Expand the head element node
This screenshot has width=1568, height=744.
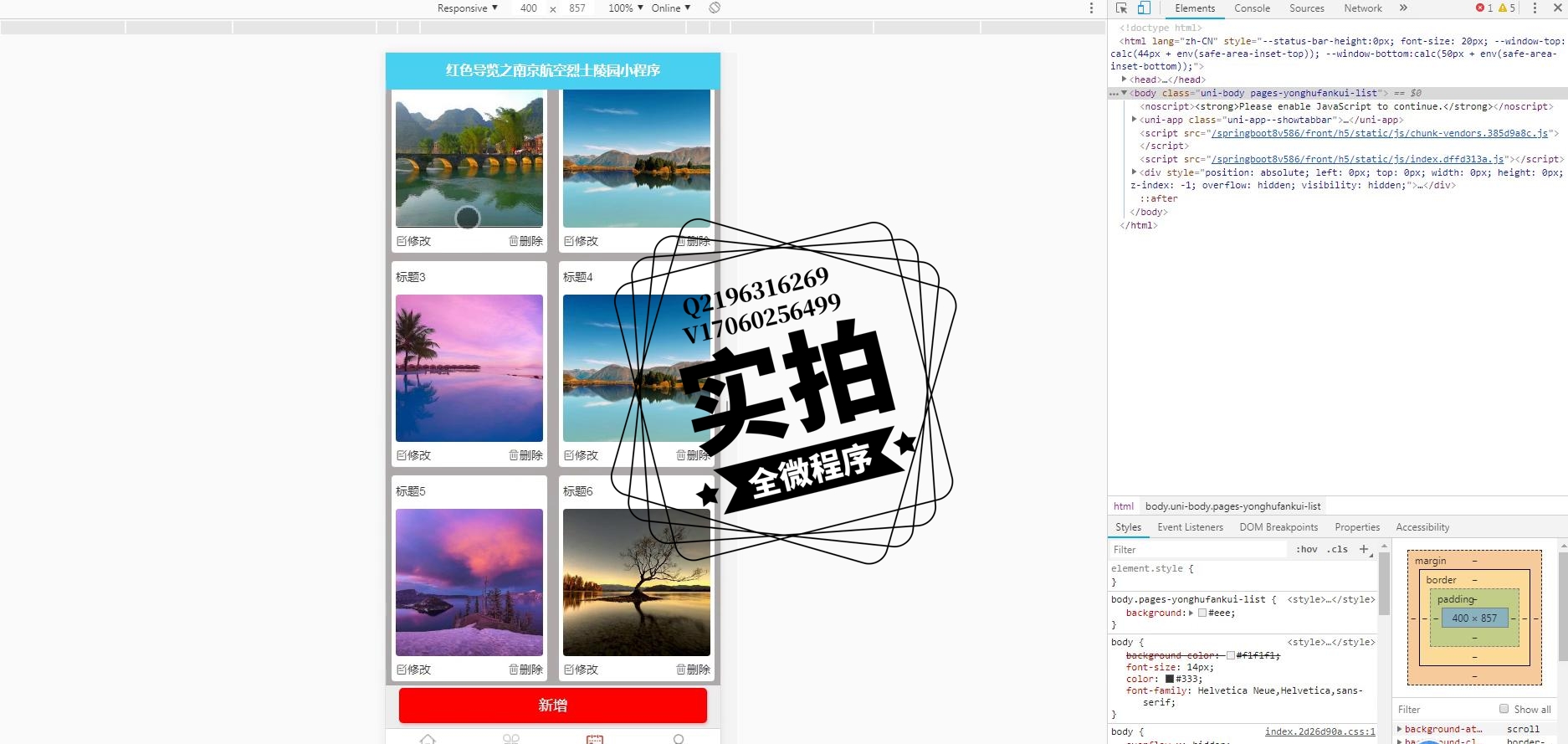pyautogui.click(x=1124, y=80)
